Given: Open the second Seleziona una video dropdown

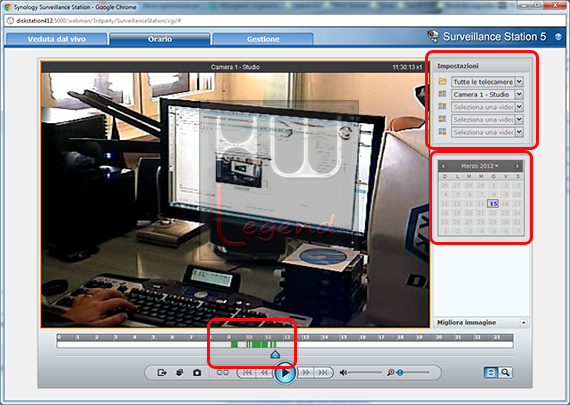Looking at the screenshot, I should coord(487,120).
